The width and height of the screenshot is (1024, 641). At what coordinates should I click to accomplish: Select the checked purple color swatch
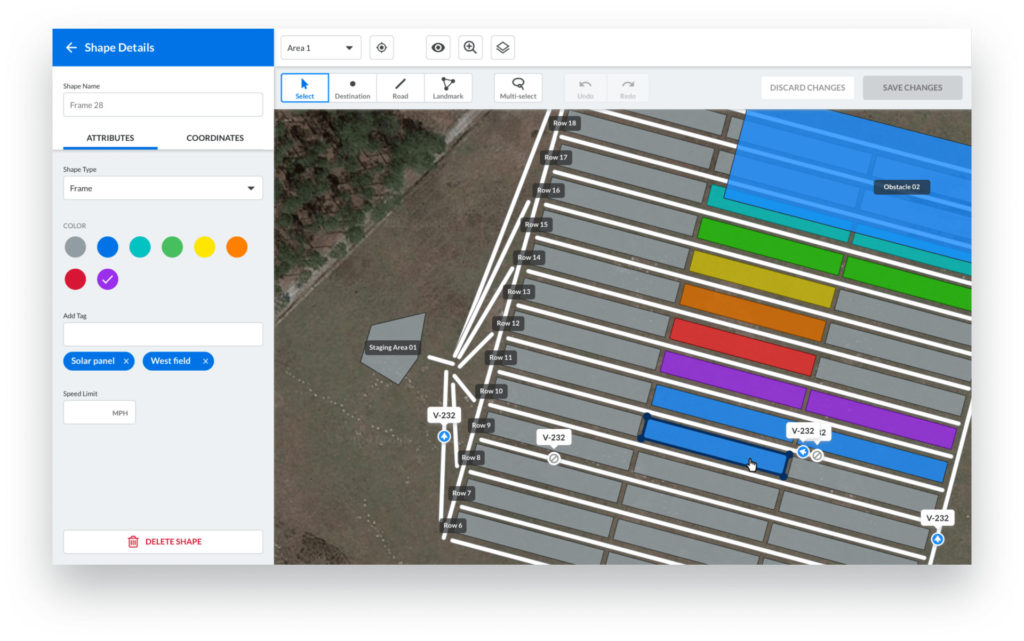point(108,279)
